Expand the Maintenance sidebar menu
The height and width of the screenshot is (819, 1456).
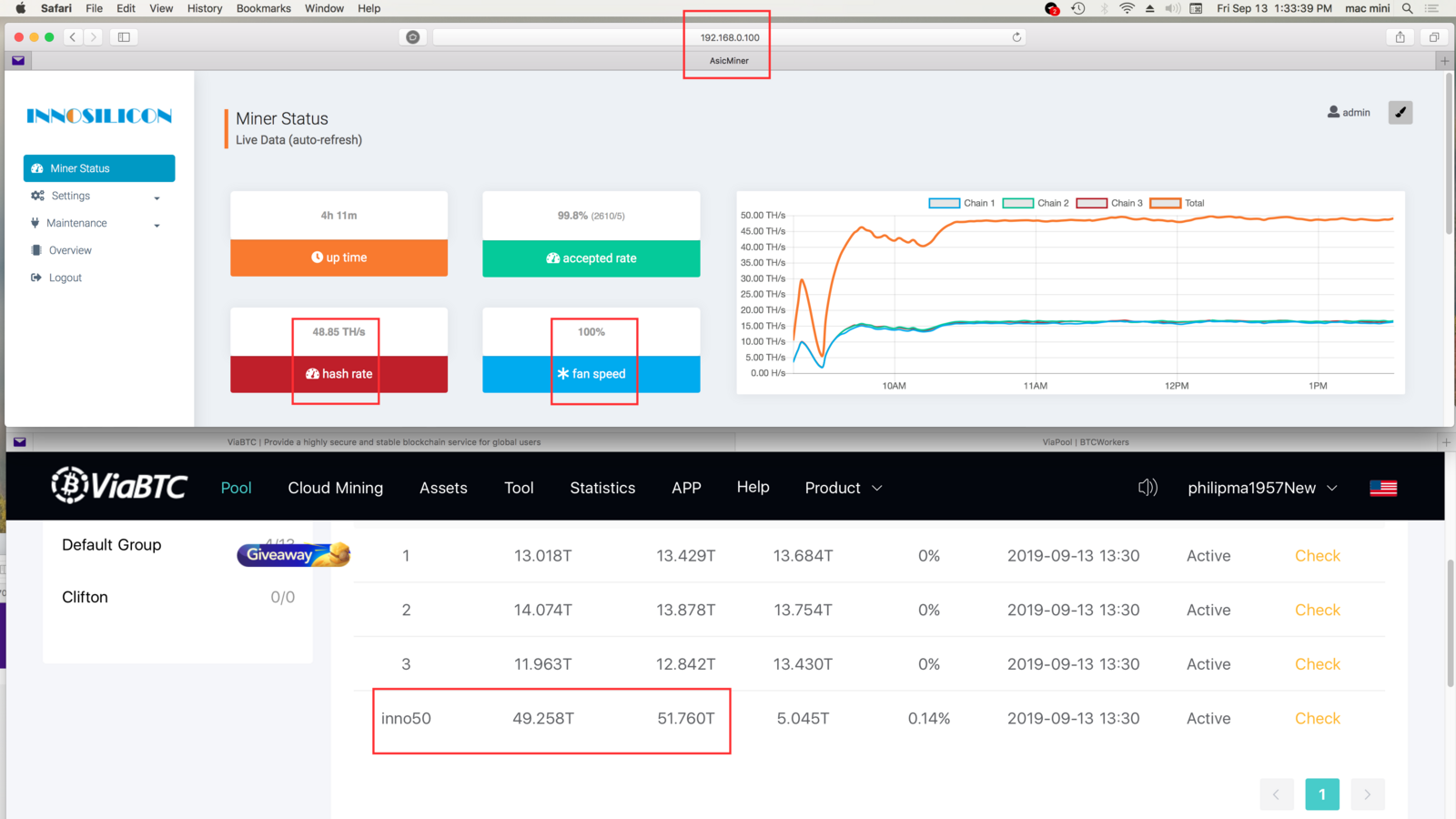coord(99,223)
